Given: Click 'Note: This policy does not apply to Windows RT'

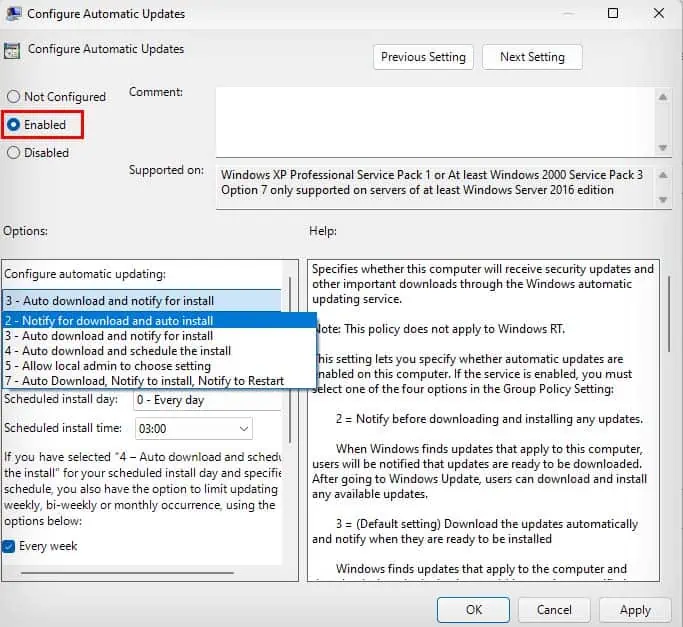Looking at the screenshot, I should click(x=439, y=329).
